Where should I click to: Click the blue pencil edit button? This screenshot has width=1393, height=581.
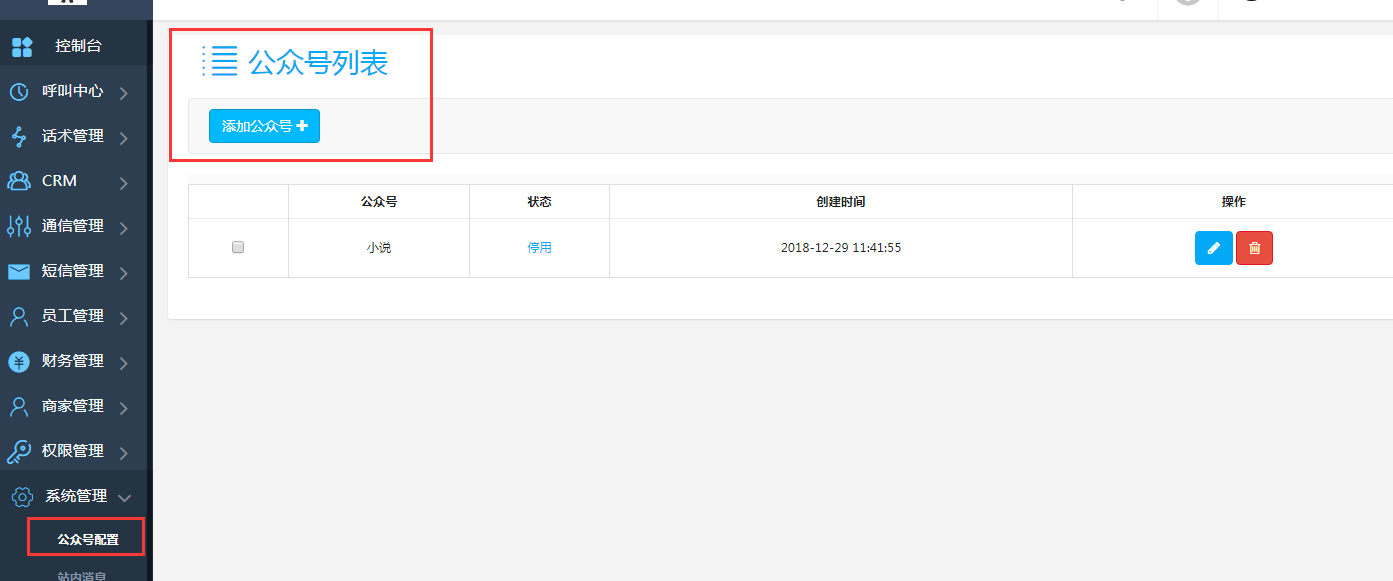[1213, 248]
